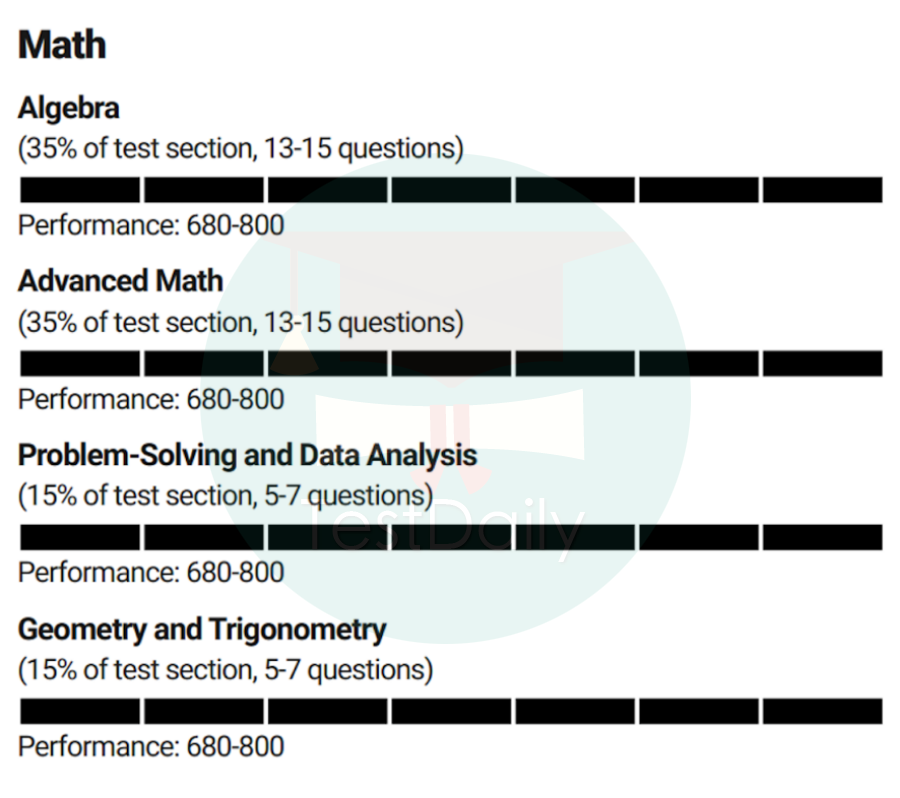Click first segment of Geometry performance bar
The width and height of the screenshot is (900, 798).
tap(80, 711)
